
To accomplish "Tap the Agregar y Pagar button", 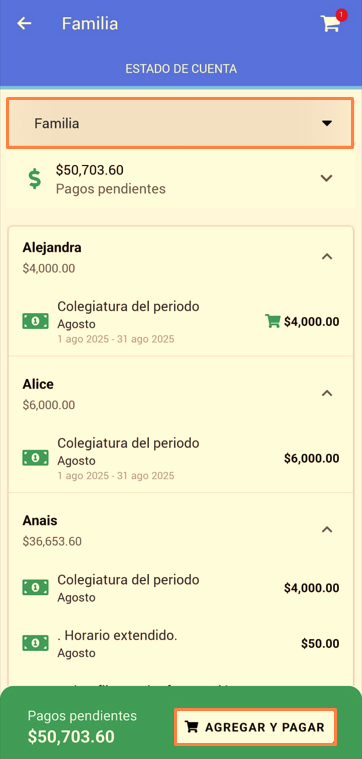I will pyautogui.click(x=255, y=727).
